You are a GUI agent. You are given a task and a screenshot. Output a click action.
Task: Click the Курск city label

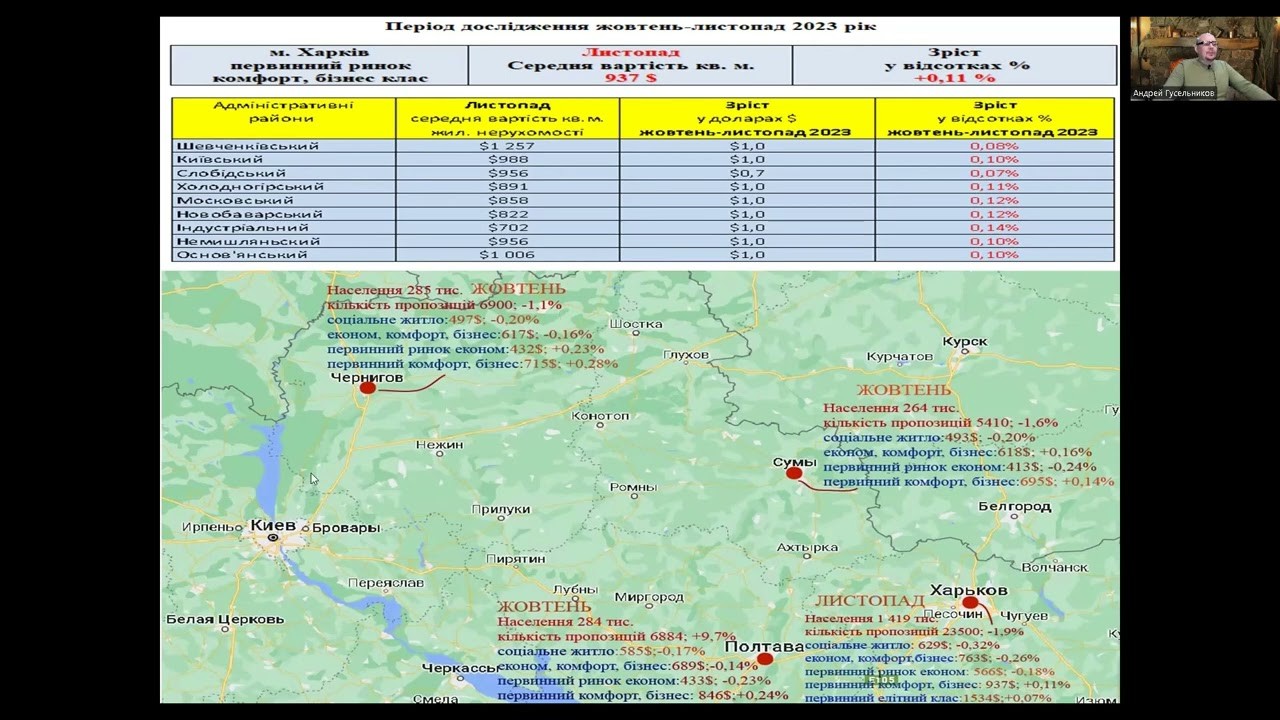point(965,342)
